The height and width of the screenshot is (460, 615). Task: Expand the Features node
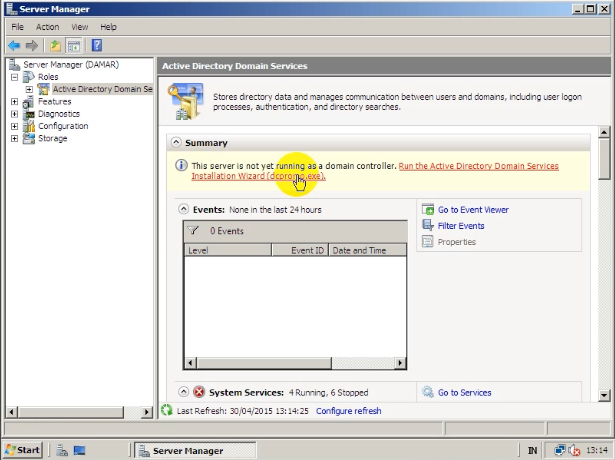click(15, 102)
